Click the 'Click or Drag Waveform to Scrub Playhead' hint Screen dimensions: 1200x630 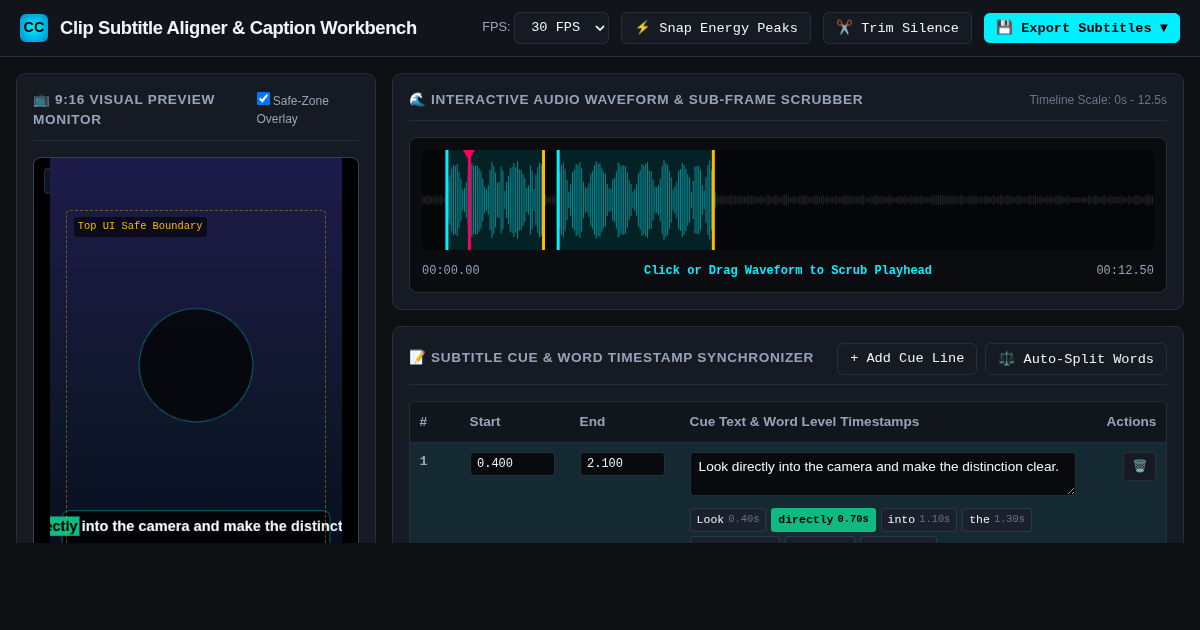pyautogui.click(x=788, y=271)
